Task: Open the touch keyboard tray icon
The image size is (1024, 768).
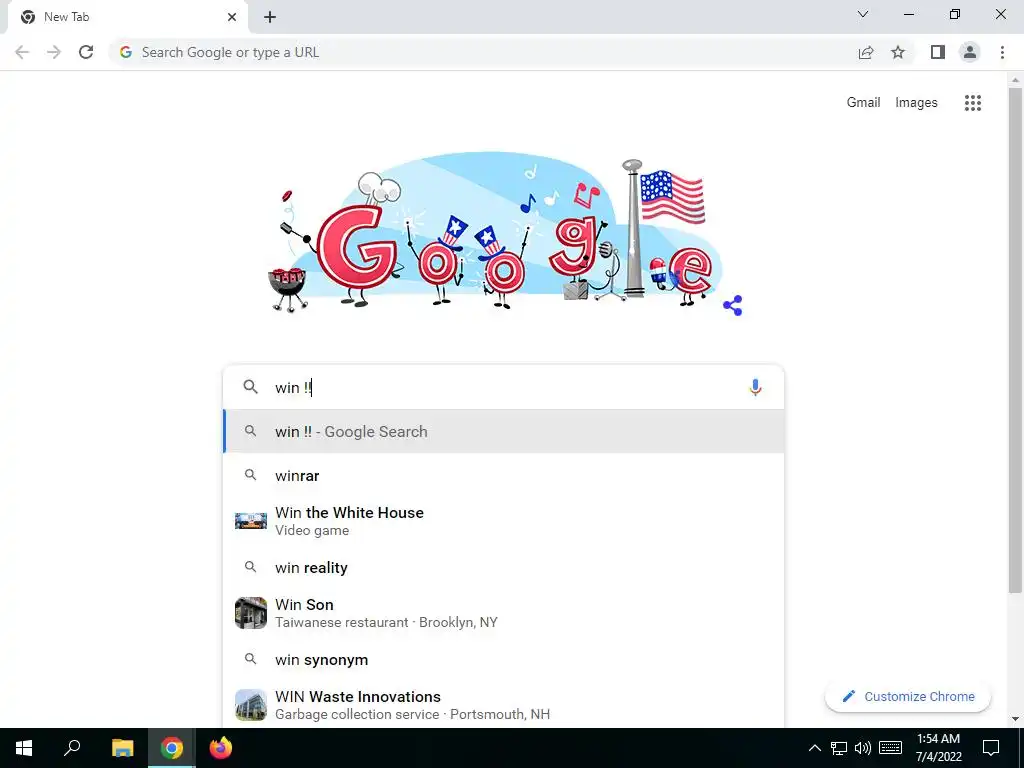Action: pos(890,748)
